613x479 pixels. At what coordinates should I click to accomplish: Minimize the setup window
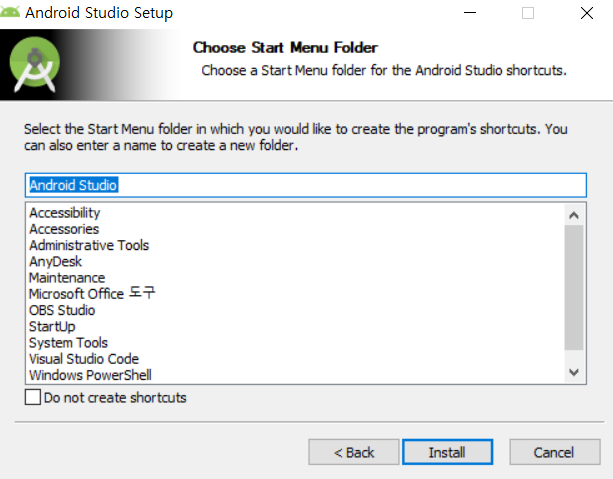(470, 13)
